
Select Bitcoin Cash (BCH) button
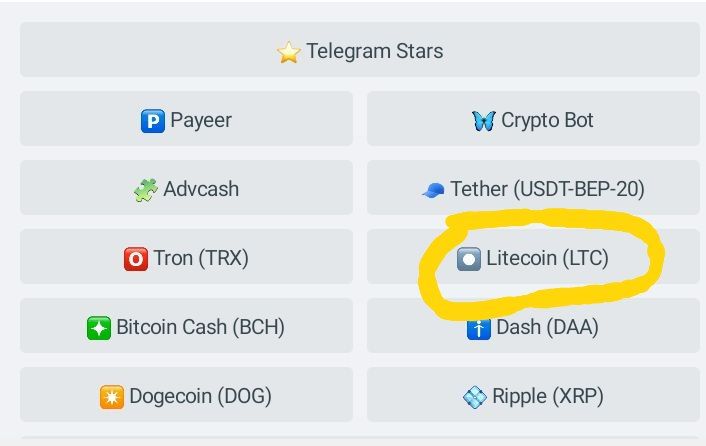pos(187,326)
